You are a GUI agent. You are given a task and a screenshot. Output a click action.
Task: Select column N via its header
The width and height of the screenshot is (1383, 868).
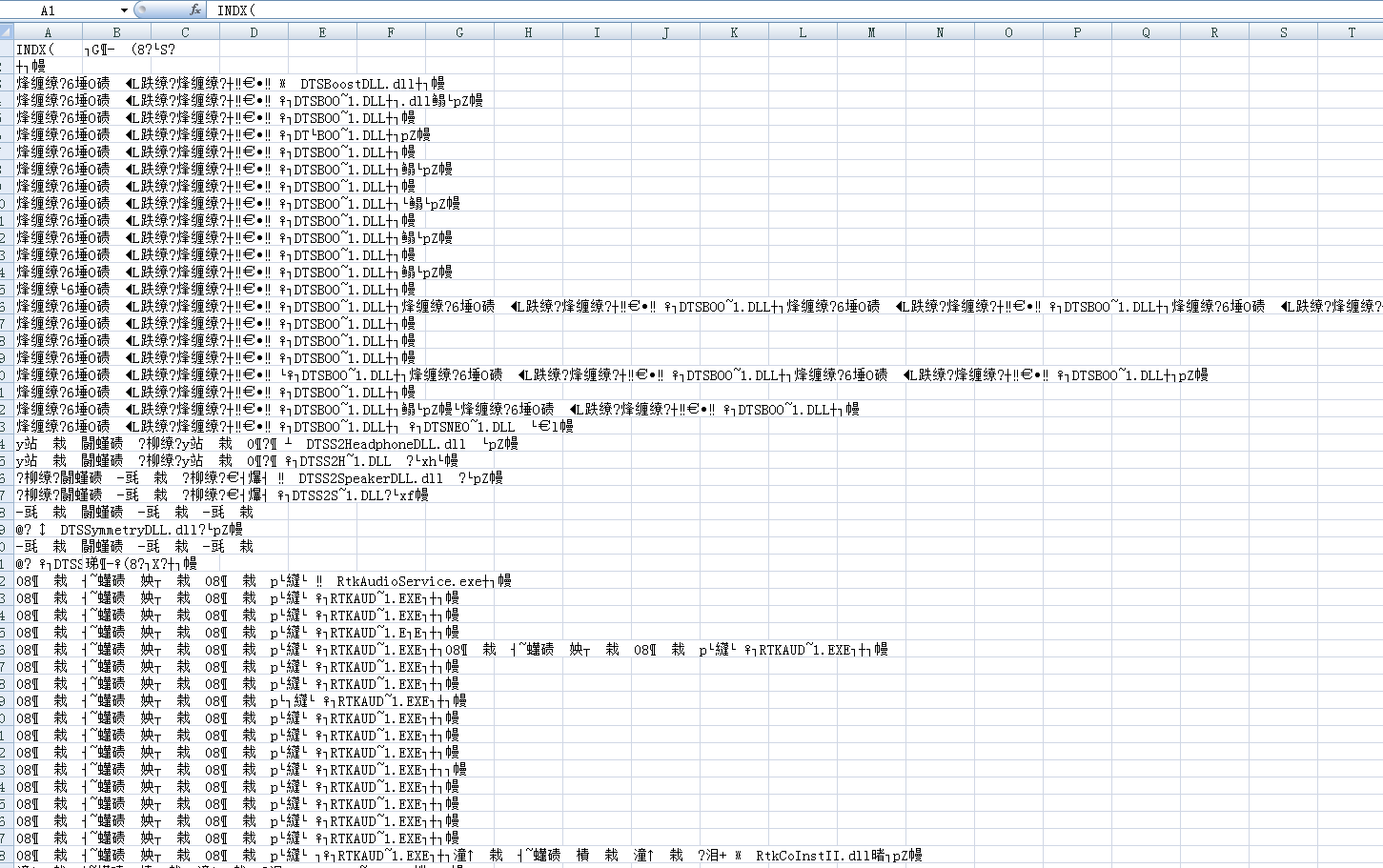(941, 32)
